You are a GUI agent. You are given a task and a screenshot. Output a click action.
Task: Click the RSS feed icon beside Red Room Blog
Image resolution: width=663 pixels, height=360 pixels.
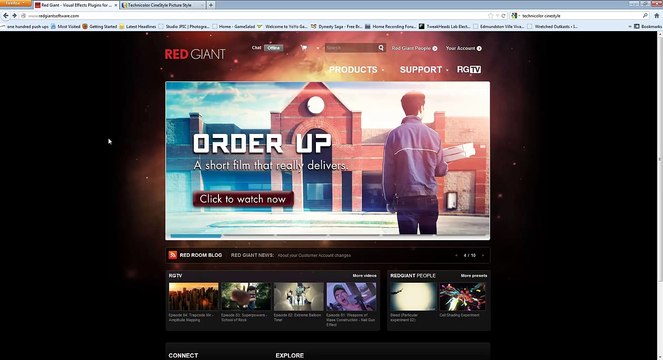tap(173, 255)
